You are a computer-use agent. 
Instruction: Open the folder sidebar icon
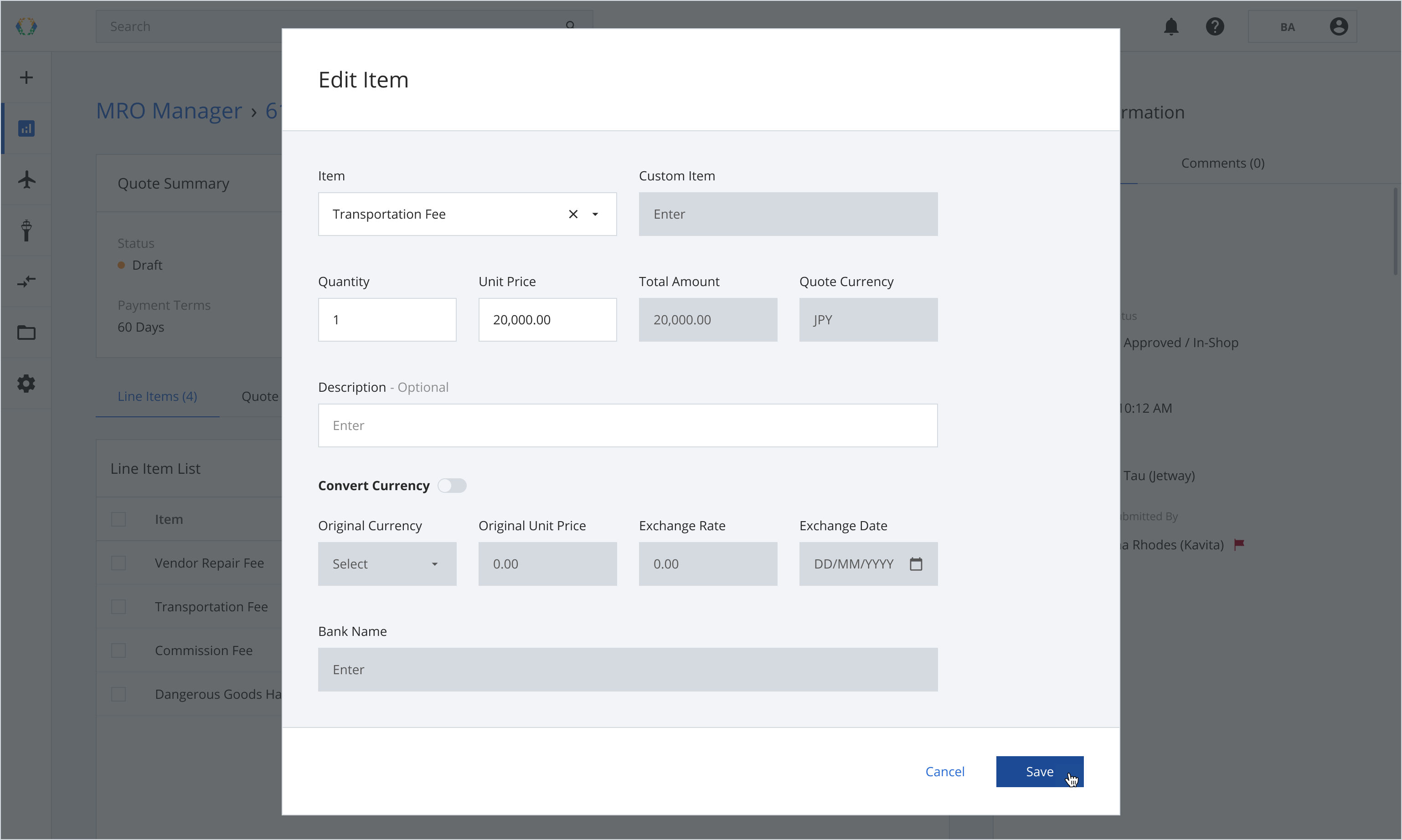point(26,332)
